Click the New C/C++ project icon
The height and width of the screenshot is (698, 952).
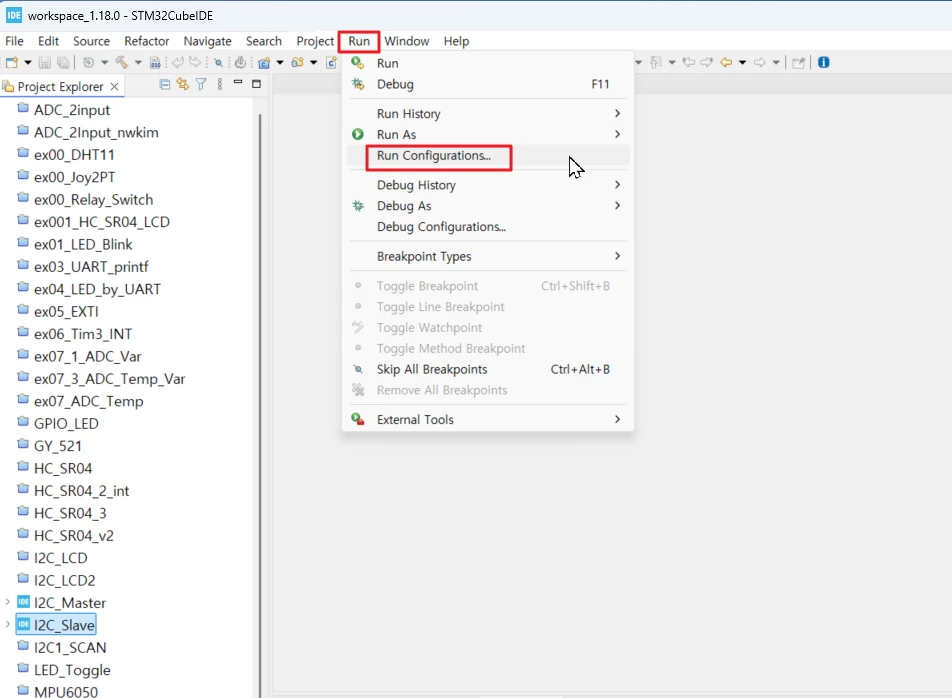coord(264,63)
